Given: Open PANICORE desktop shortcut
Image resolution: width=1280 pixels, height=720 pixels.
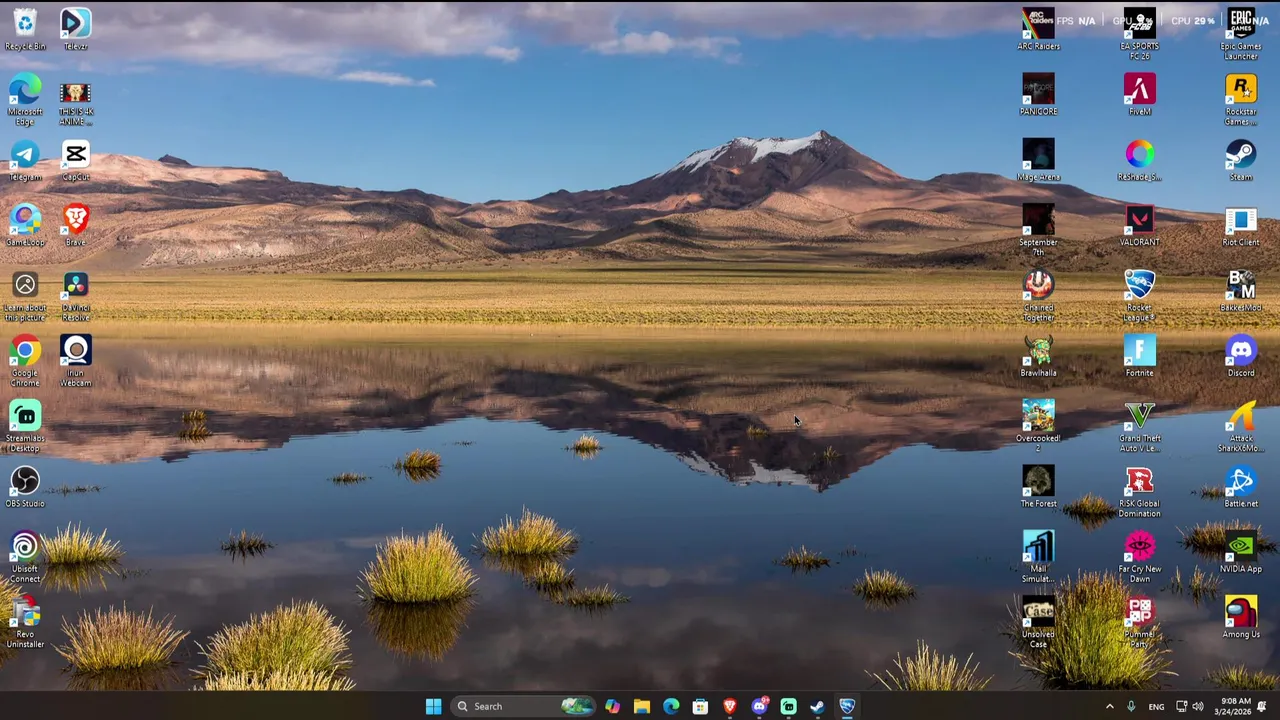Looking at the screenshot, I should (1038, 95).
